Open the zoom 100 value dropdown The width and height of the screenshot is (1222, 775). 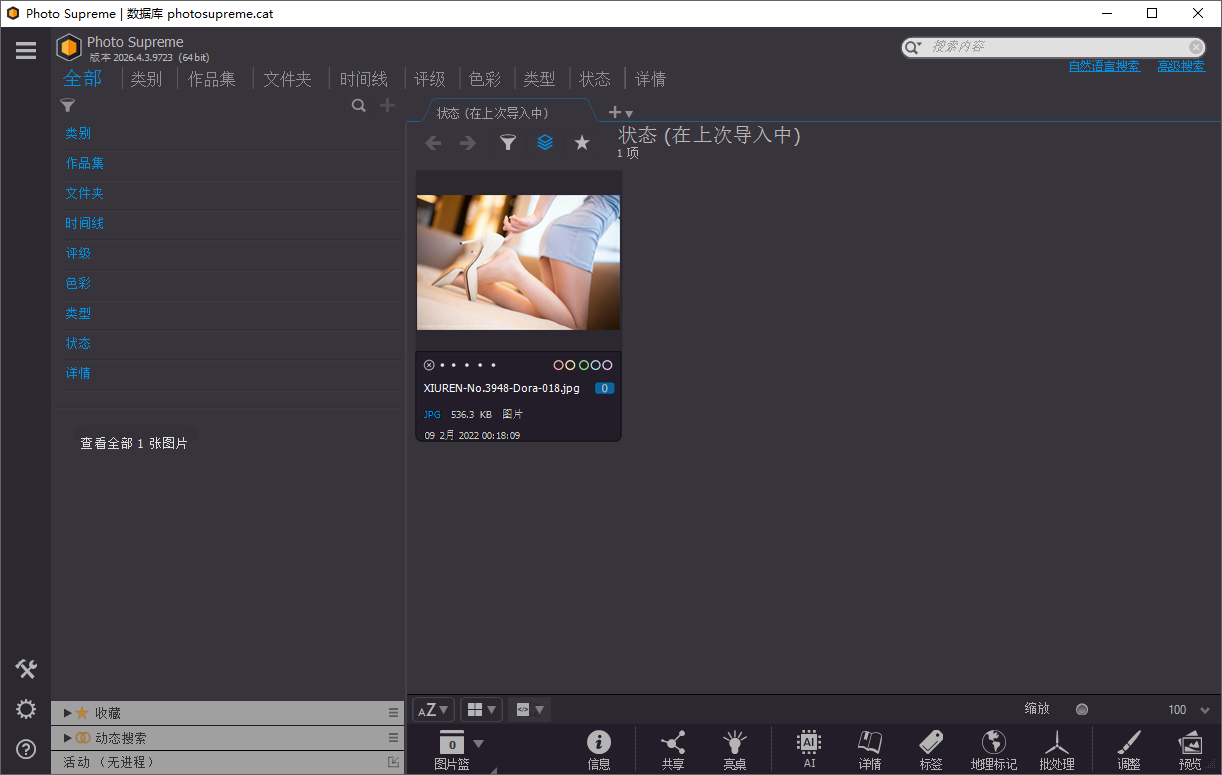(1203, 710)
